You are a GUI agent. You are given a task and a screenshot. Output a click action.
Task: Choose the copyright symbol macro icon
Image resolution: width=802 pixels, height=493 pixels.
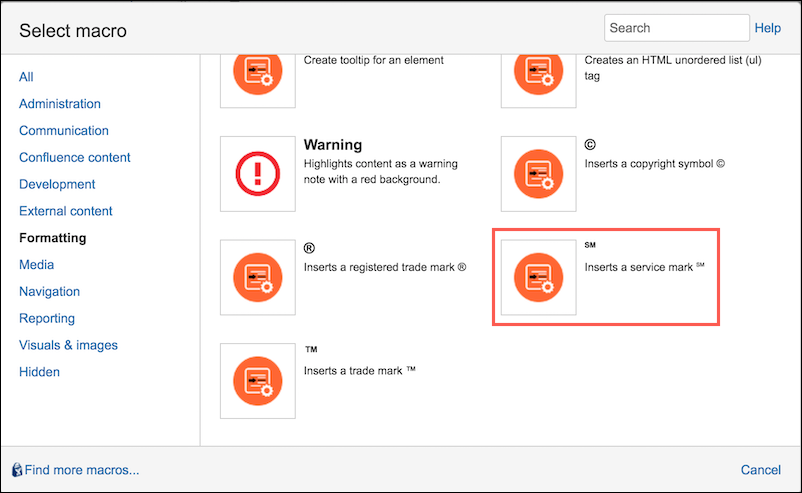click(x=539, y=174)
